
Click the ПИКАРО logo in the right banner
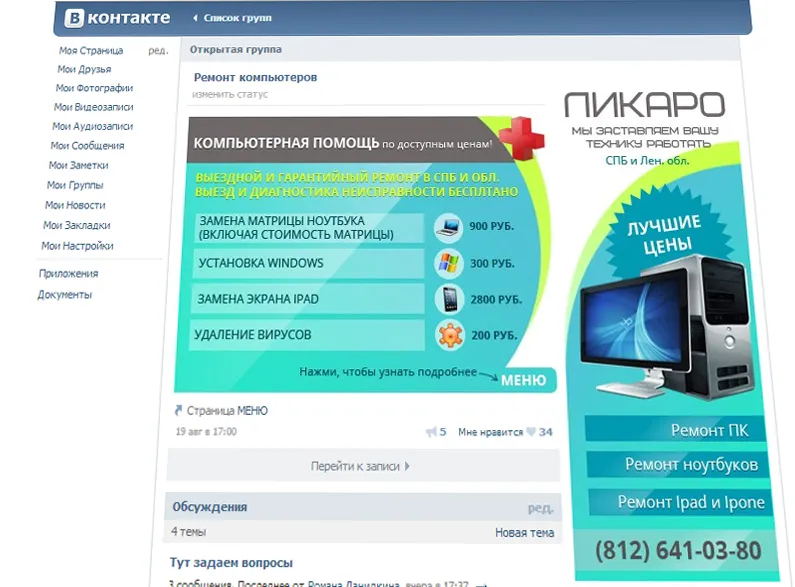[645, 105]
